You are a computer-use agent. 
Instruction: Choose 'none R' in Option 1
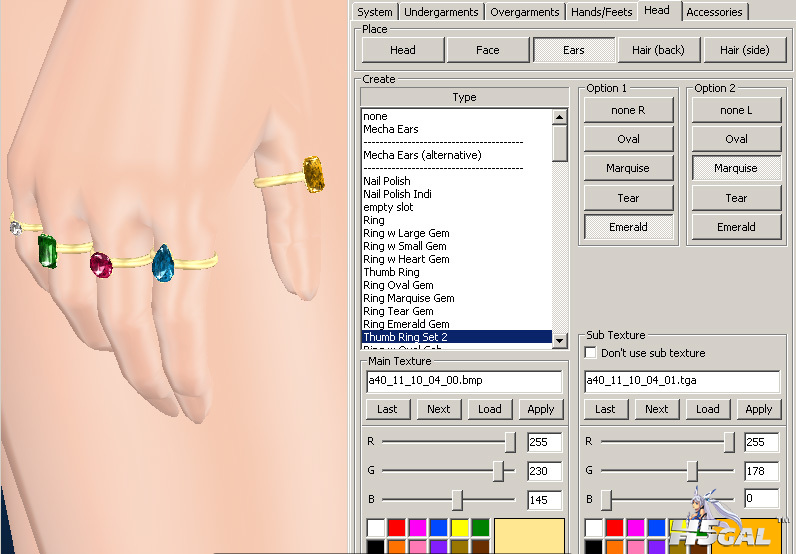click(628, 110)
